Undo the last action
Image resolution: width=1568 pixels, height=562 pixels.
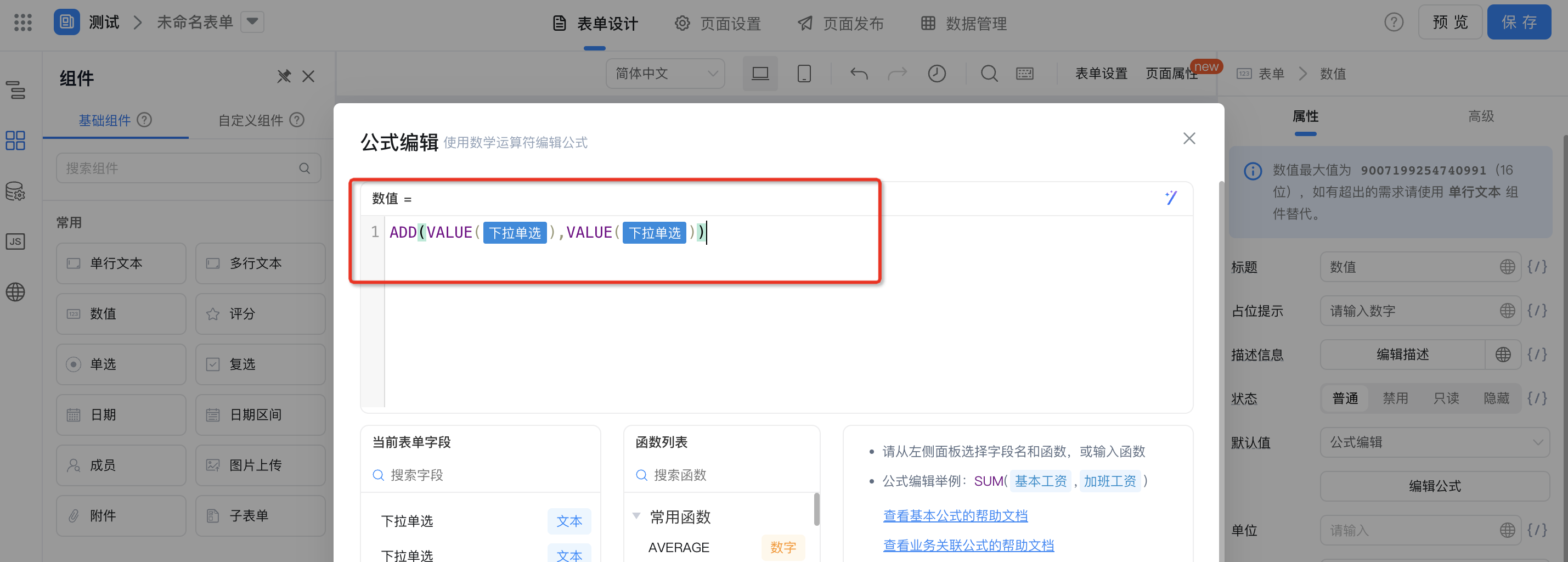click(859, 74)
